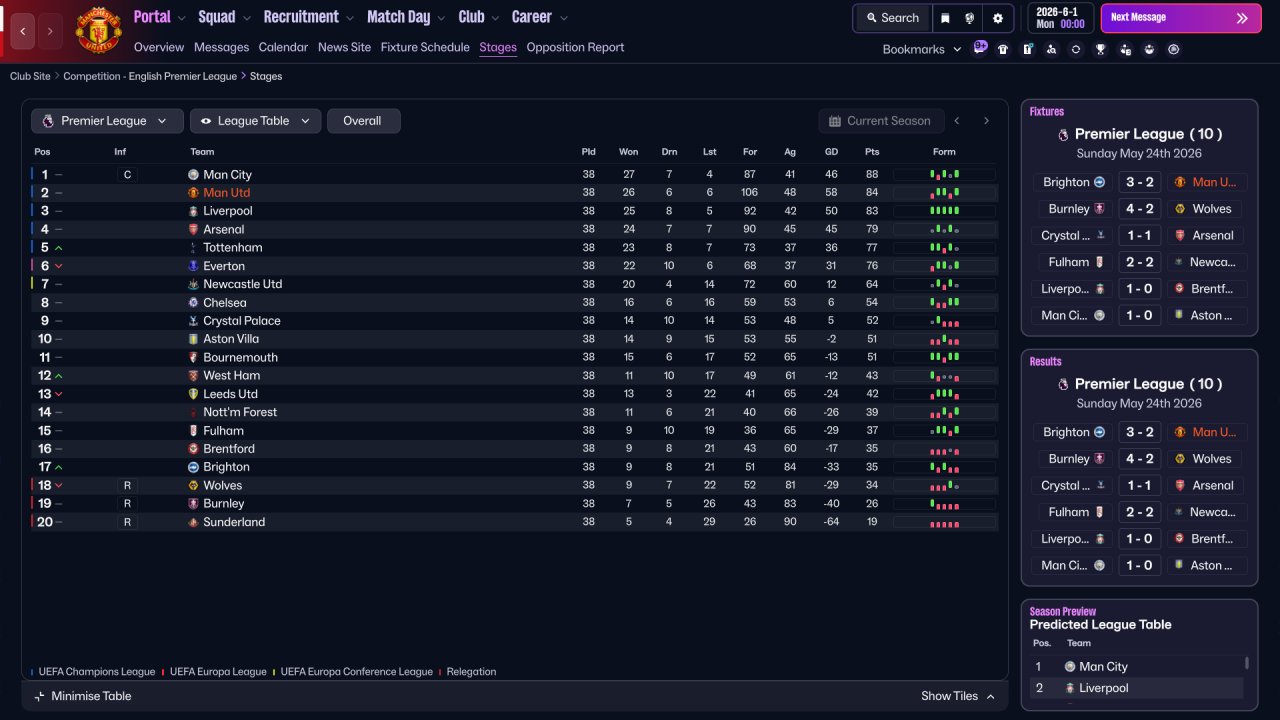Switch to the Opposition Report tab
Viewport: 1280px width, 720px height.
coord(575,47)
